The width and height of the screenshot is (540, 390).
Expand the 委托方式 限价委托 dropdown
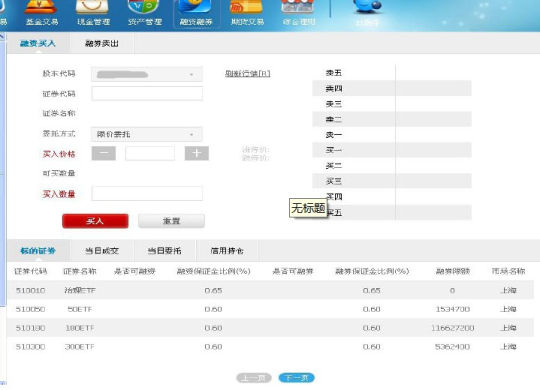pyautogui.click(x=147, y=134)
